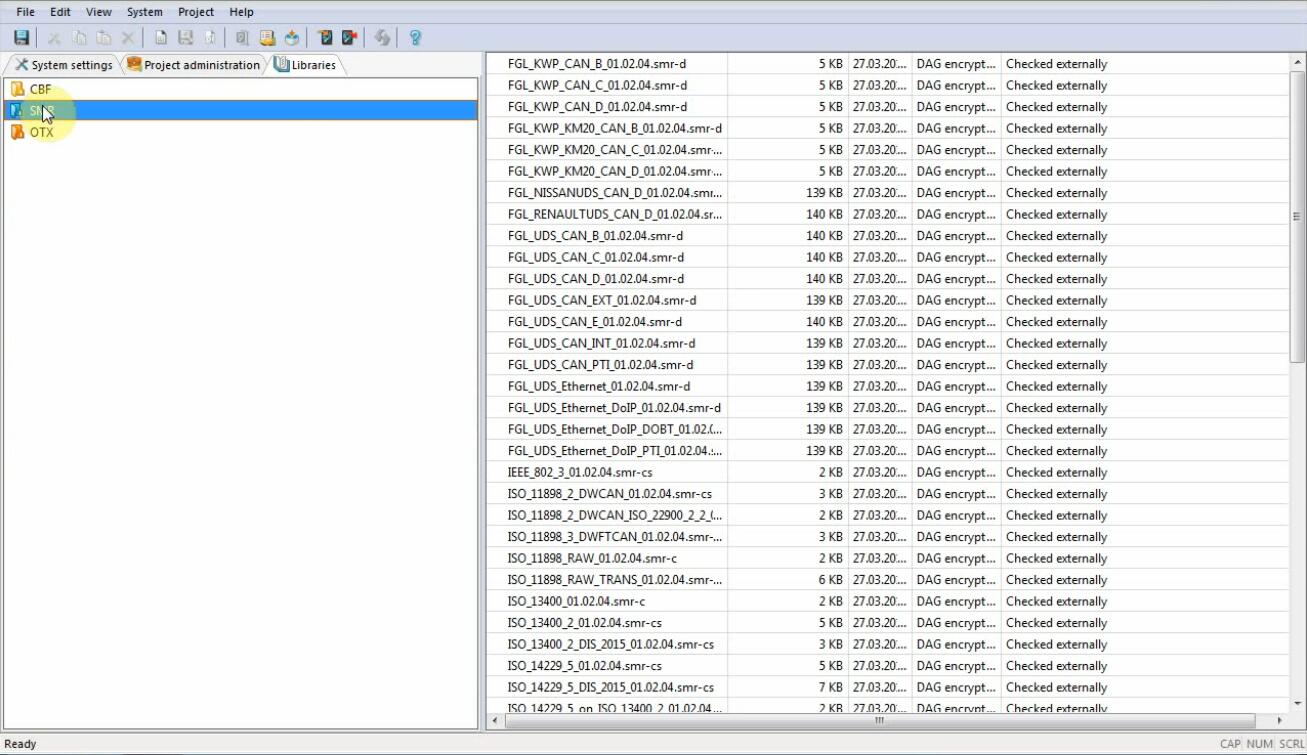Viewport: 1307px width, 755px height.
Task: Select the IEEE_802_3_01.02.04.smr-cs file row
Action: click(x=580, y=472)
